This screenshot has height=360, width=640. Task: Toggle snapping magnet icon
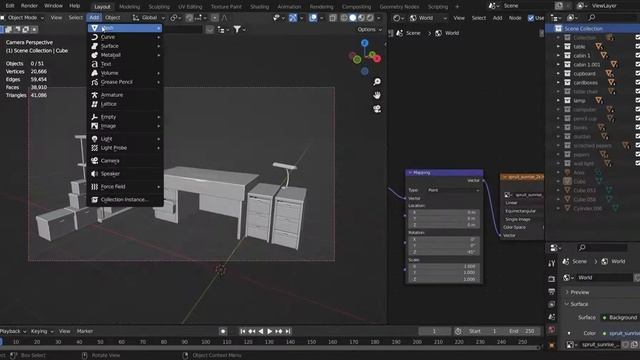click(x=189, y=18)
